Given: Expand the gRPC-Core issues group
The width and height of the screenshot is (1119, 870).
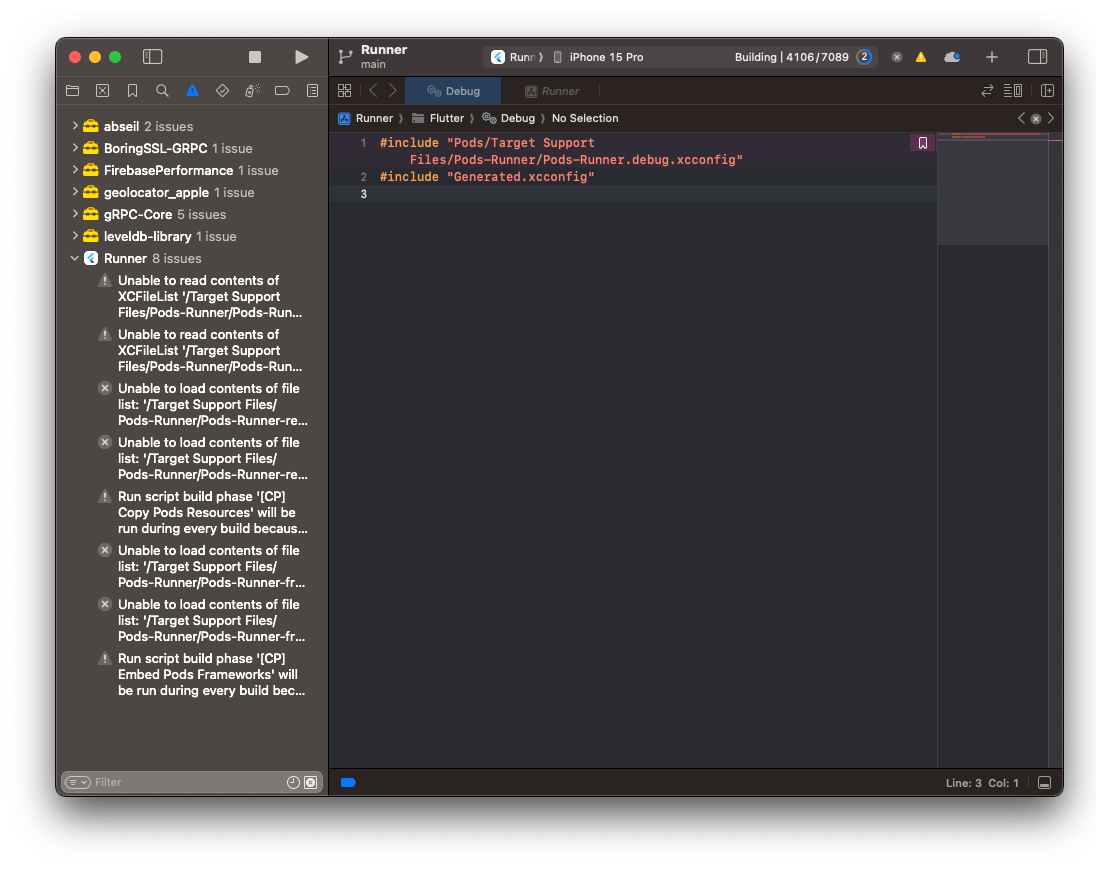Looking at the screenshot, I should point(75,214).
